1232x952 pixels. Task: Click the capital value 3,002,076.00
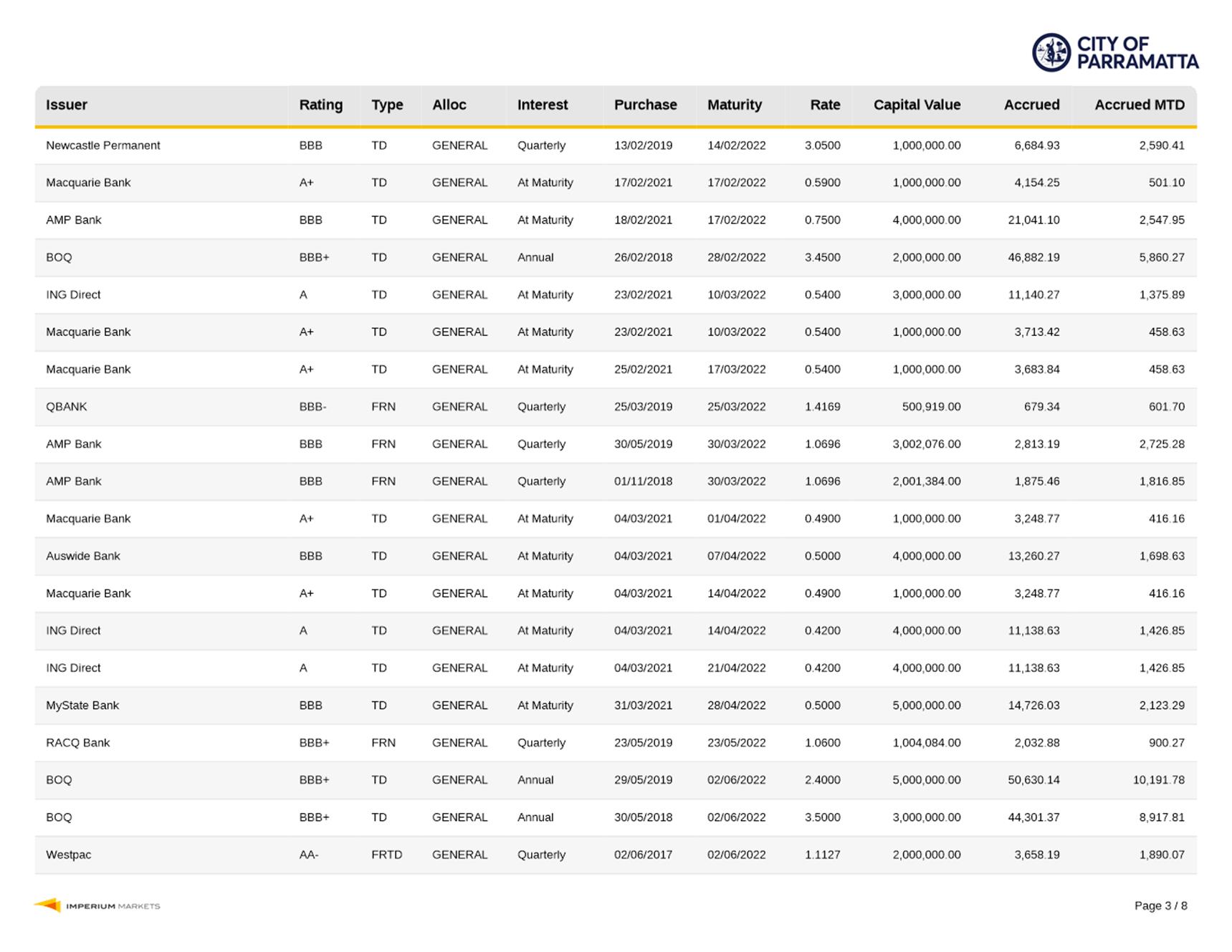coord(927,444)
